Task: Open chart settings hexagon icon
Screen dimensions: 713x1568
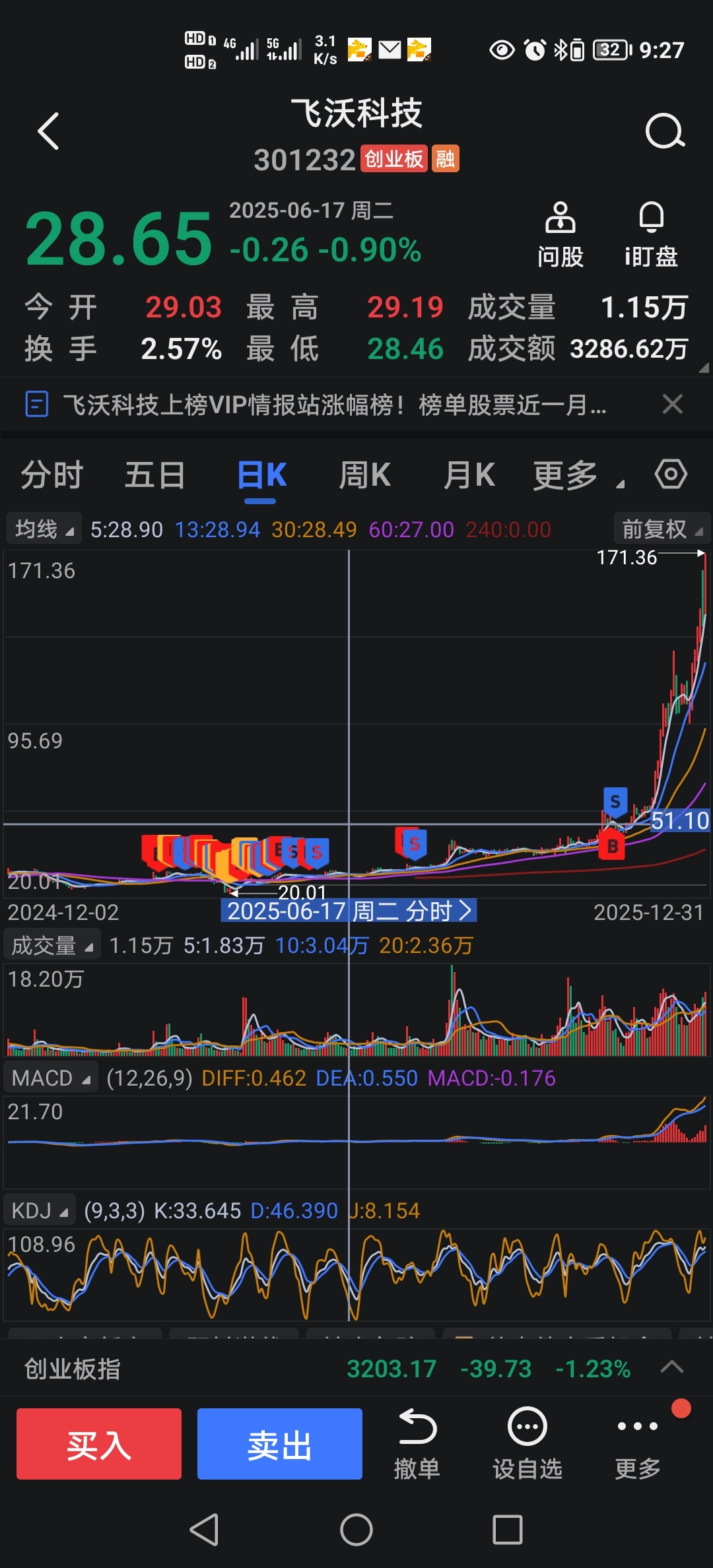Action: pos(671,474)
